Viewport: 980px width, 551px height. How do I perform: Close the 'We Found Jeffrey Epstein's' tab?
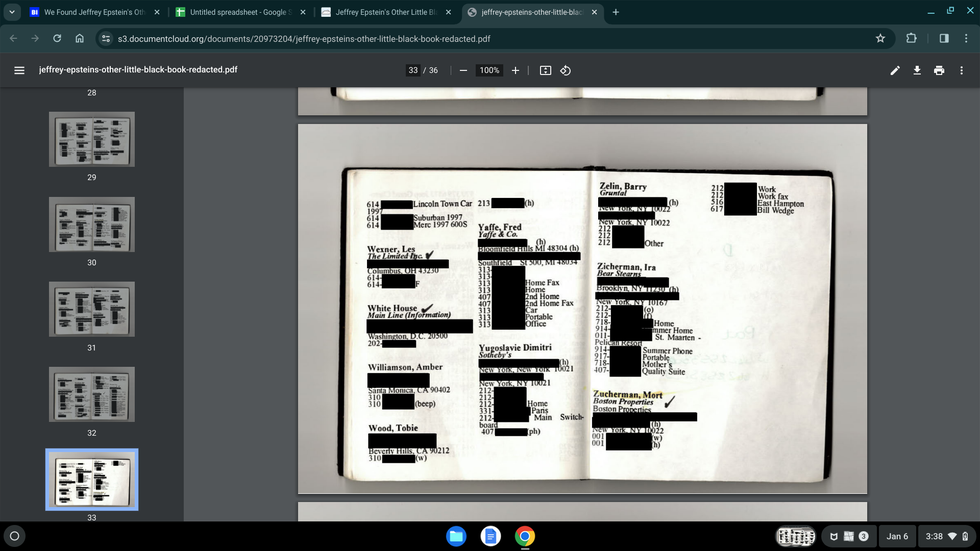[157, 12]
